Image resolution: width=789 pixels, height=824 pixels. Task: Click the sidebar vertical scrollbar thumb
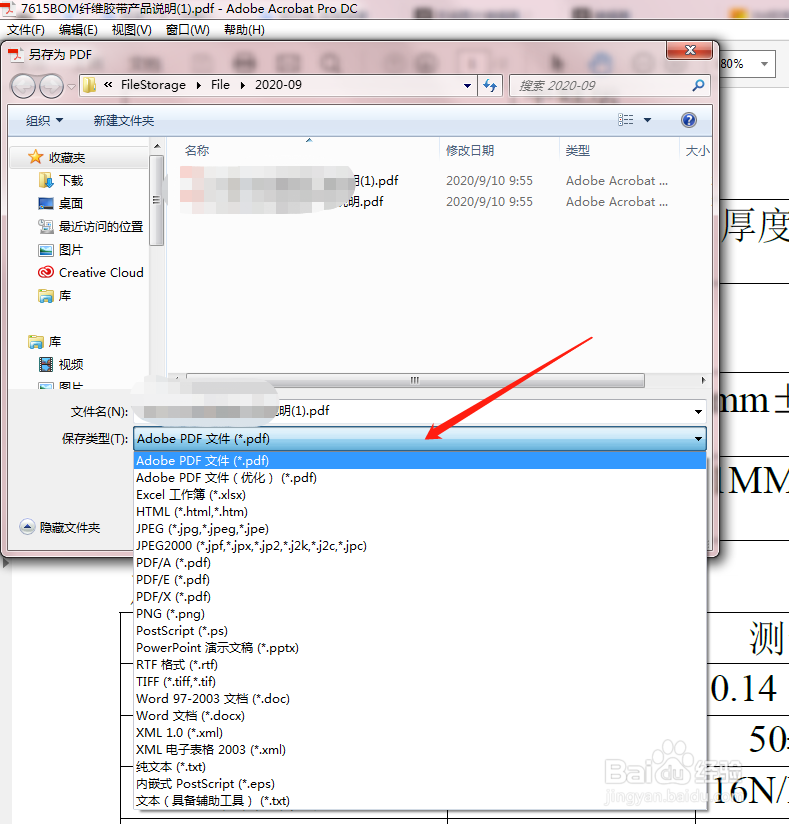tap(156, 200)
